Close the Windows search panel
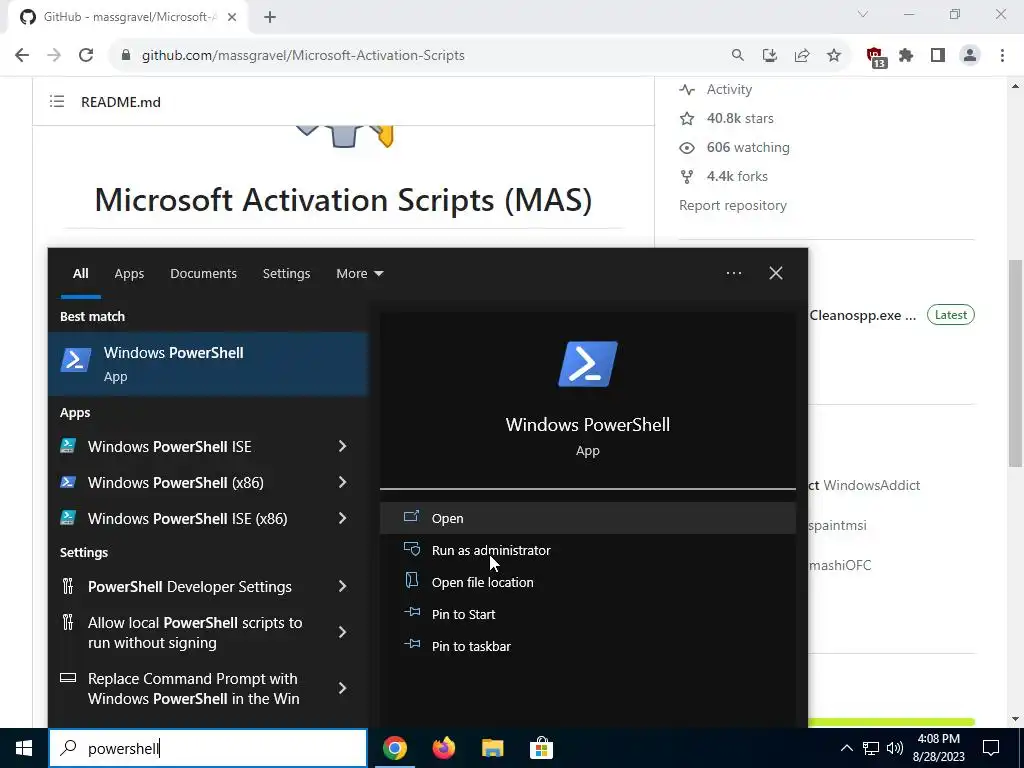 tap(776, 273)
